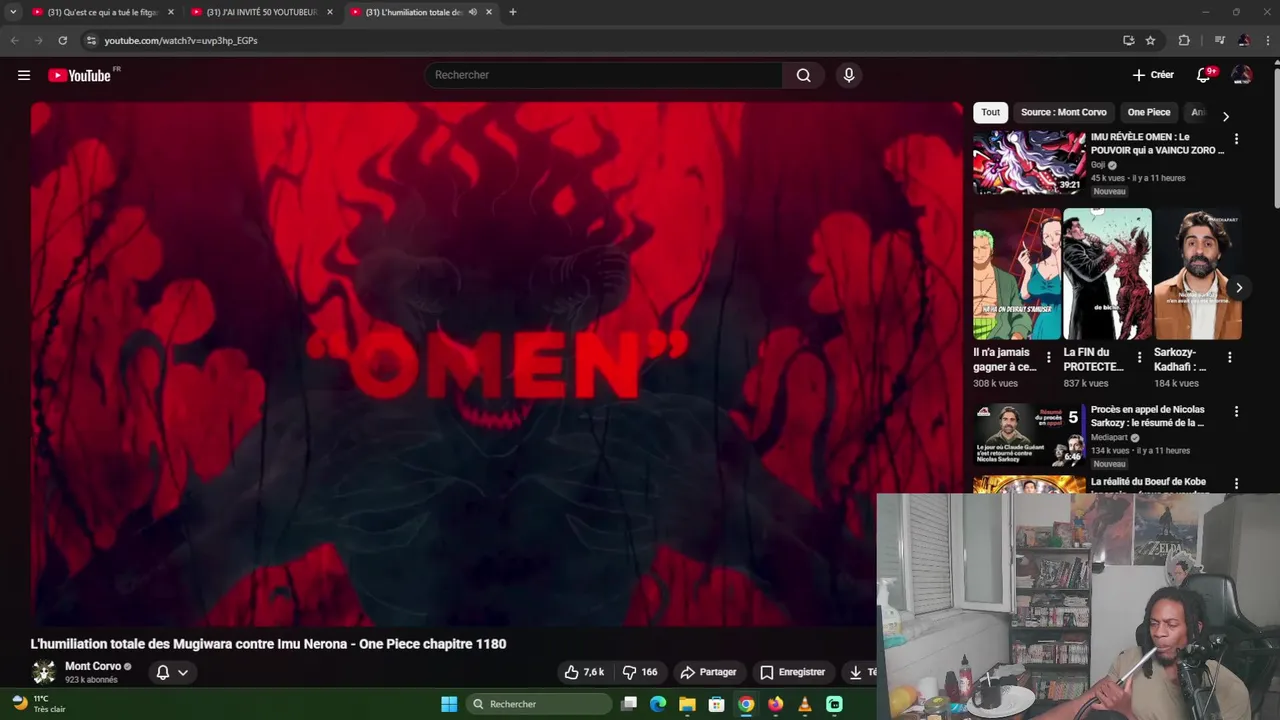Image resolution: width=1280 pixels, height=720 pixels.
Task: Open the 'Sarkozy-Kadhafi' Short title
Action: point(1181,359)
